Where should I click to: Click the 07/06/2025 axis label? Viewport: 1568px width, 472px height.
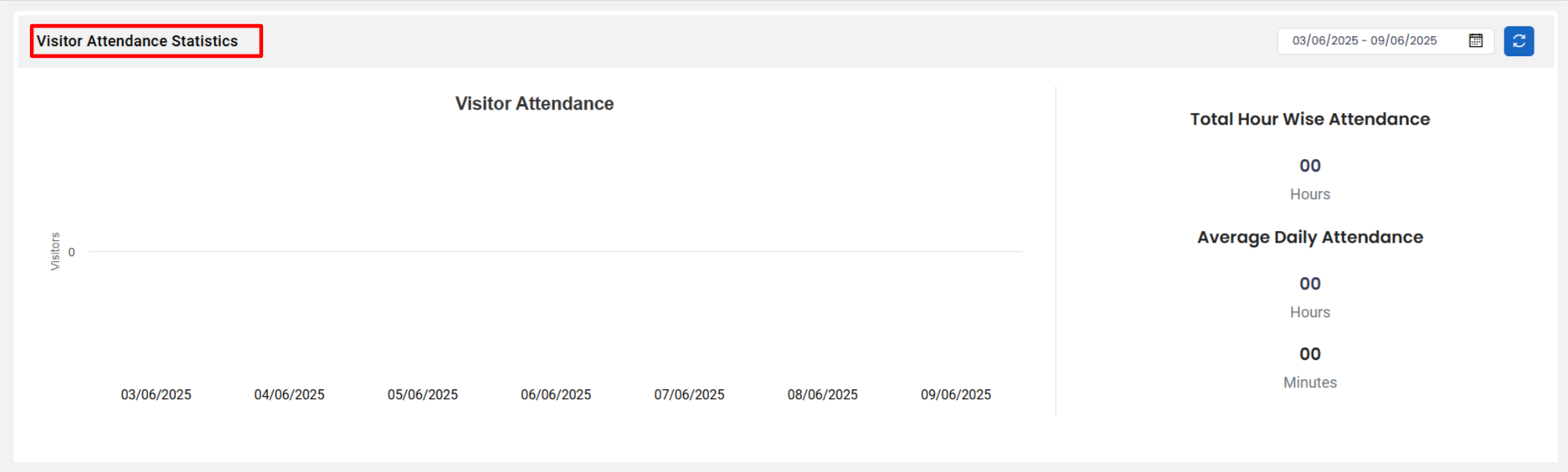tap(689, 395)
